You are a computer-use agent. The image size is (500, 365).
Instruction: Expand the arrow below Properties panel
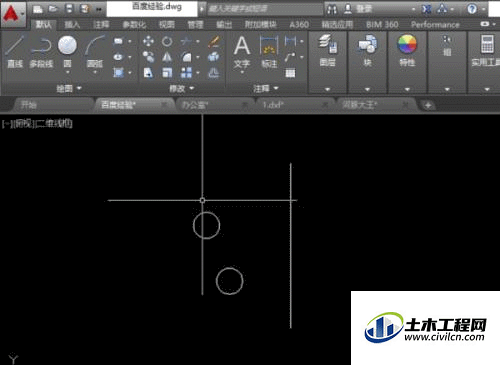pos(407,89)
